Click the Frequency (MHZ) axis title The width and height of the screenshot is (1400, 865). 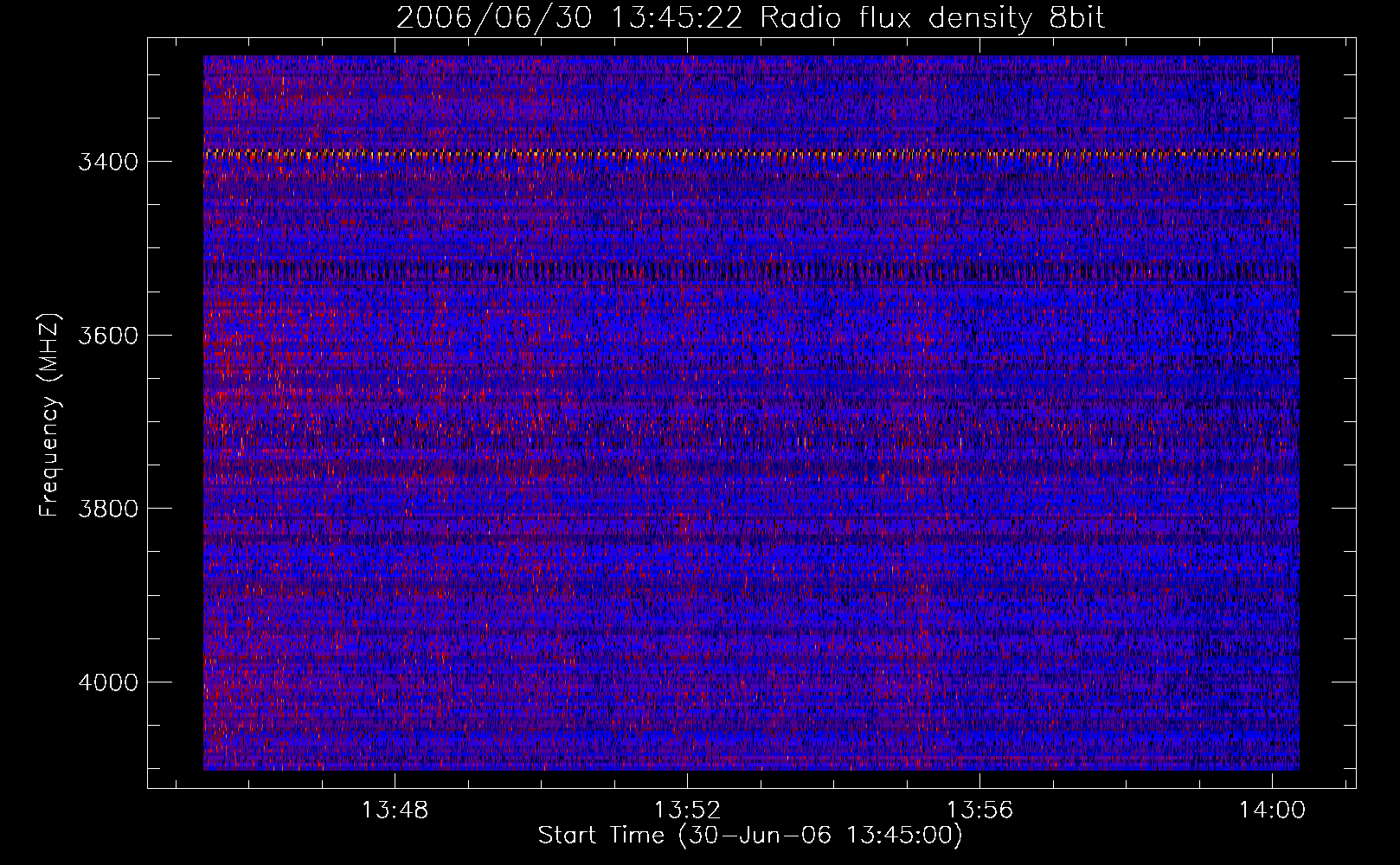(x=50, y=415)
